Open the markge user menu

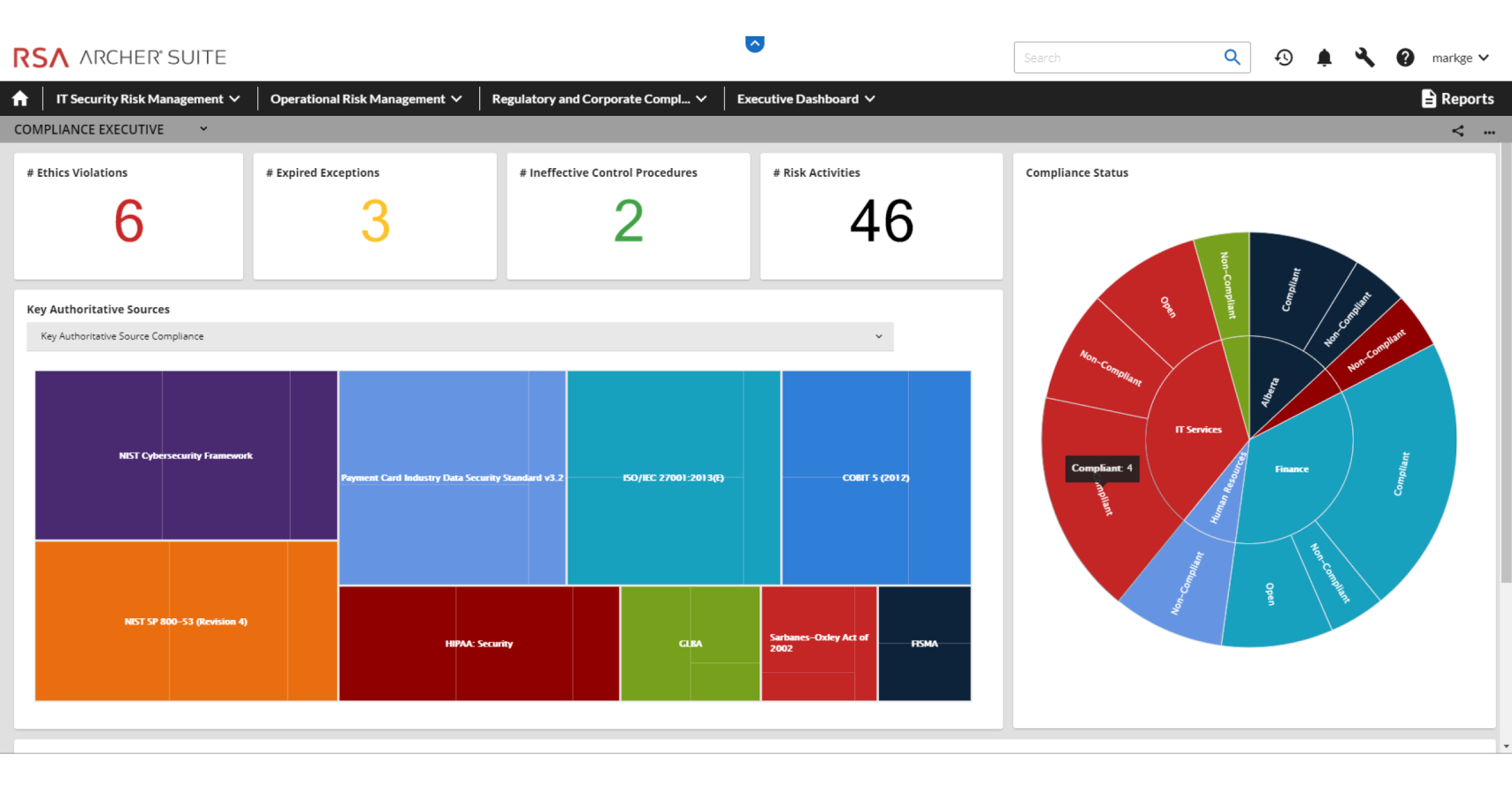(1461, 57)
